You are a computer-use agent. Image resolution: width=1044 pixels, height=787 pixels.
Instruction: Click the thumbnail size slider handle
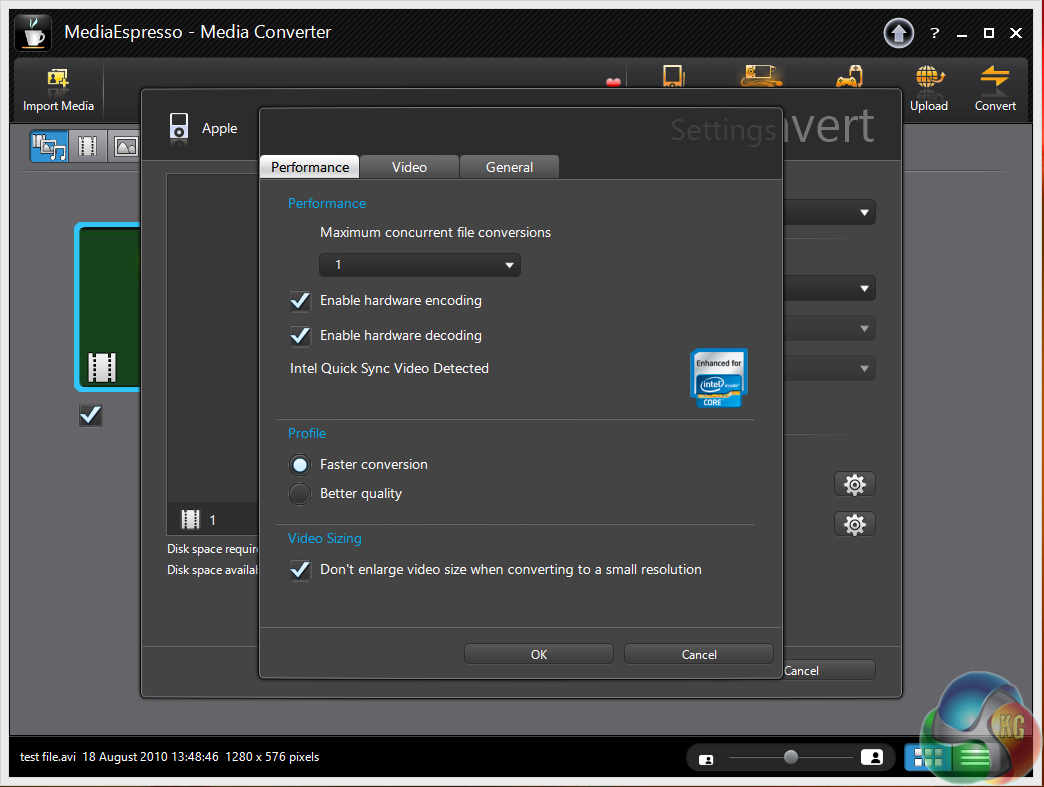point(791,758)
